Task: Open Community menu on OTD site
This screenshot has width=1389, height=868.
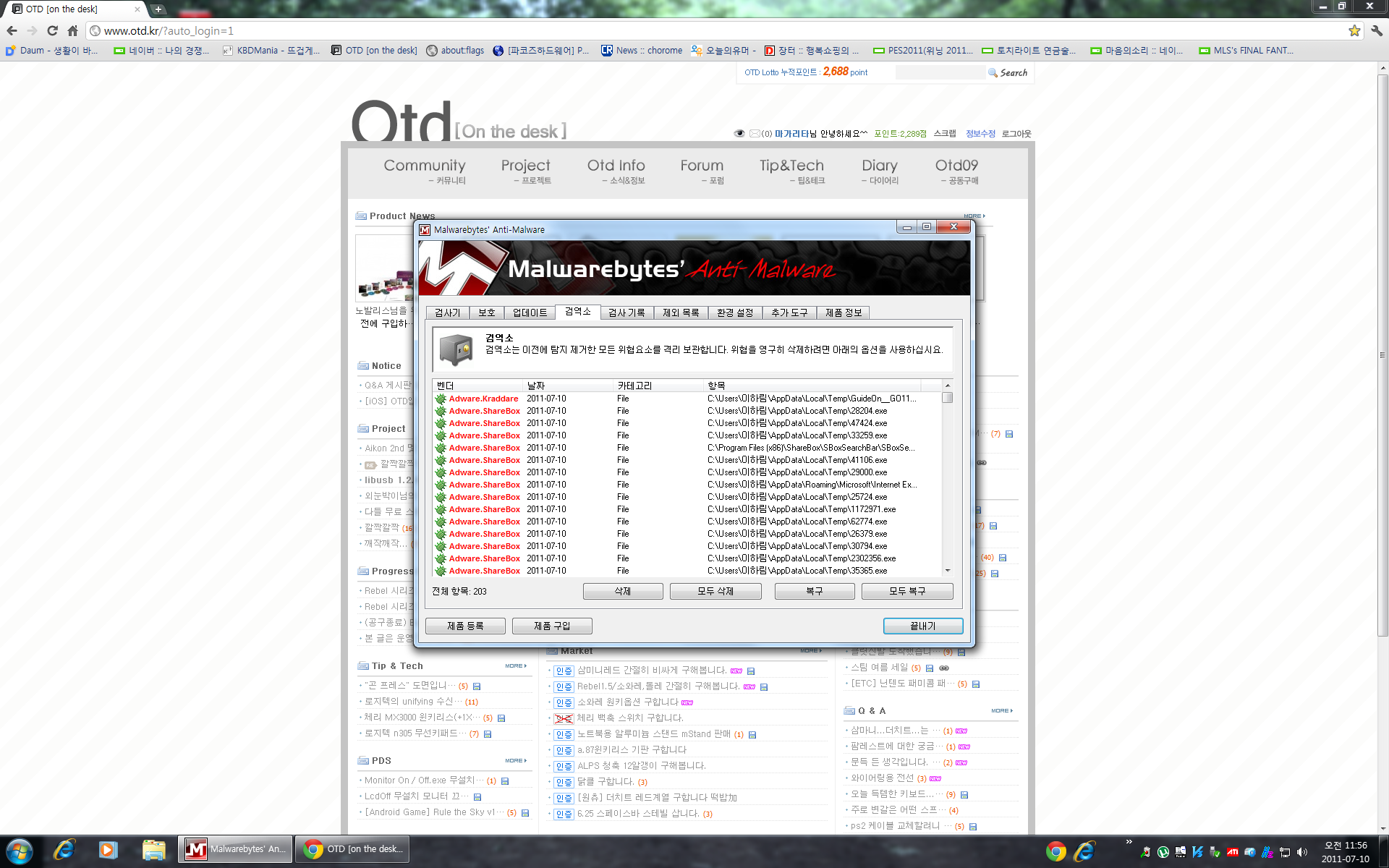Action: tap(425, 172)
